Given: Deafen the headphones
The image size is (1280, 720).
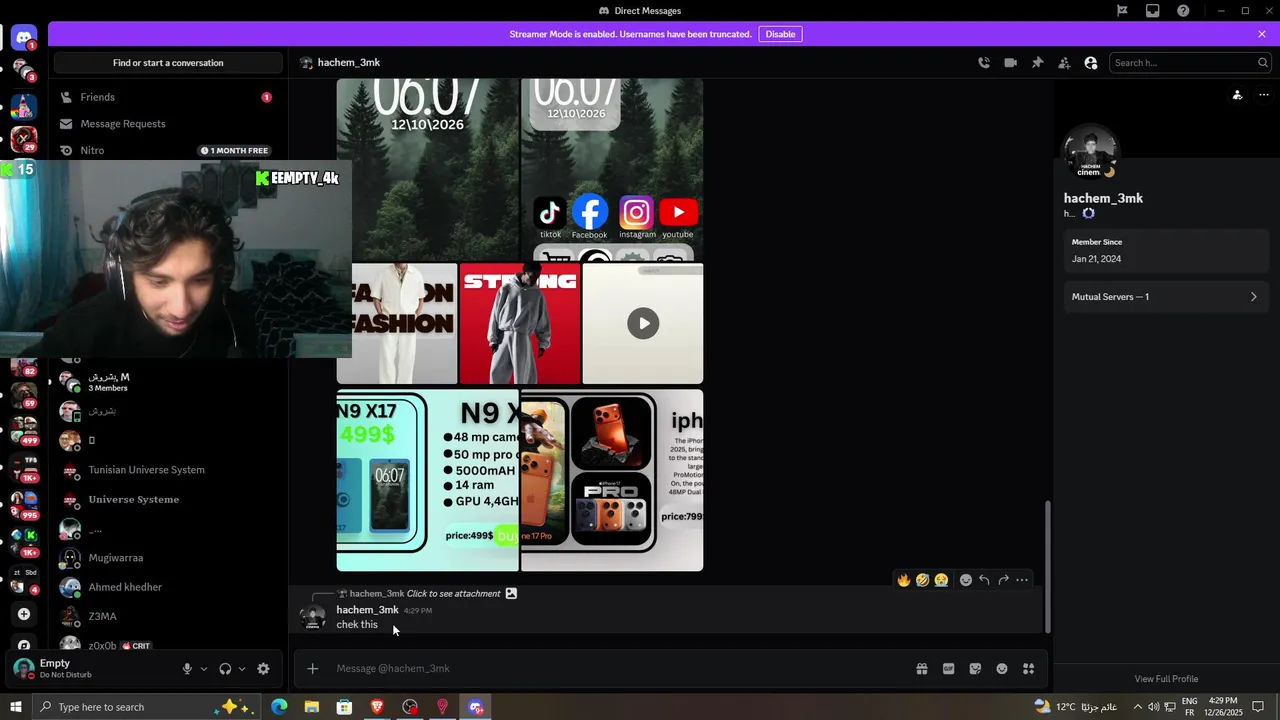Looking at the screenshot, I should pyautogui.click(x=225, y=669).
